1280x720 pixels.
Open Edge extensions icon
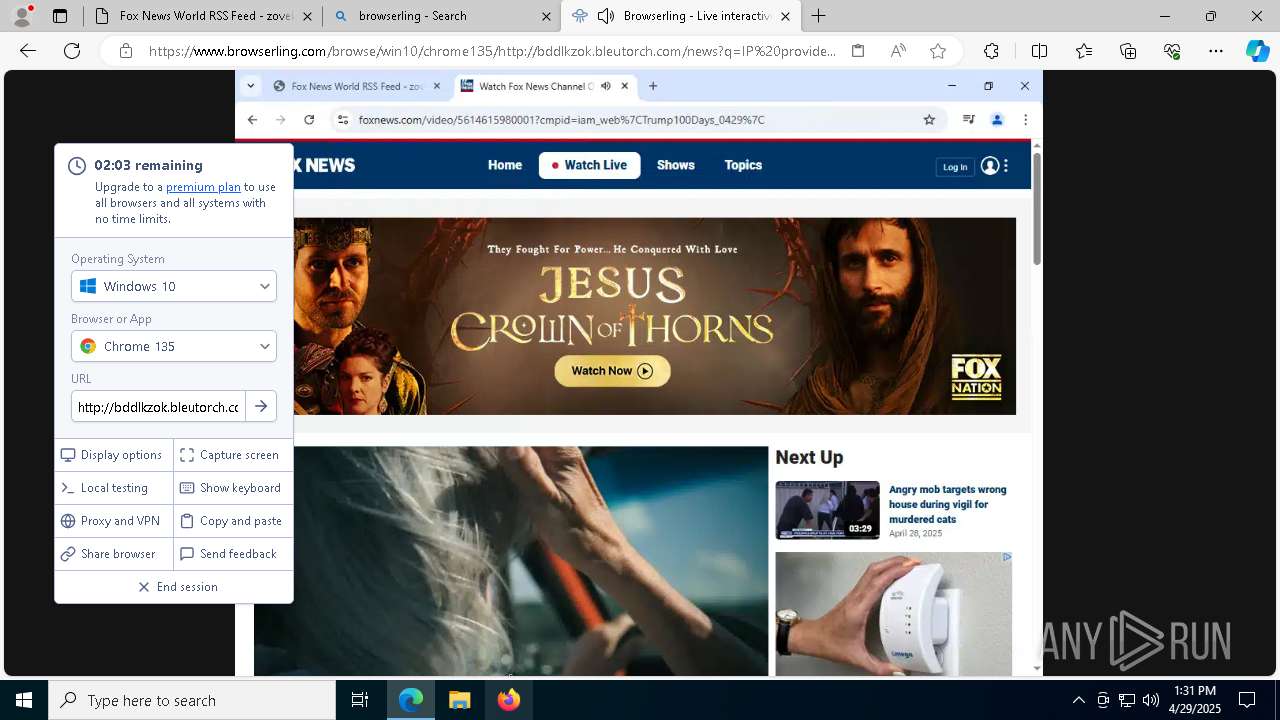tap(991, 51)
